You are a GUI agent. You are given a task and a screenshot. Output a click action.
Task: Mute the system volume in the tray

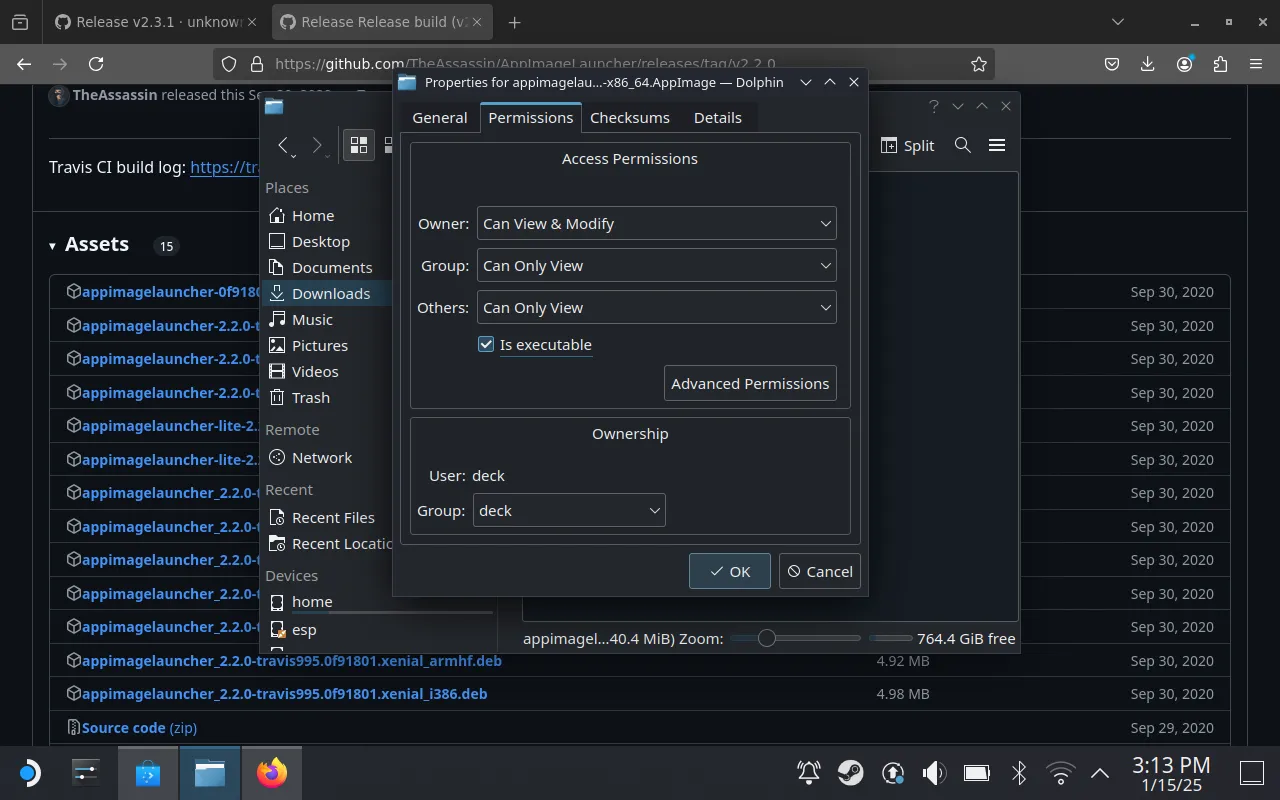(933, 772)
